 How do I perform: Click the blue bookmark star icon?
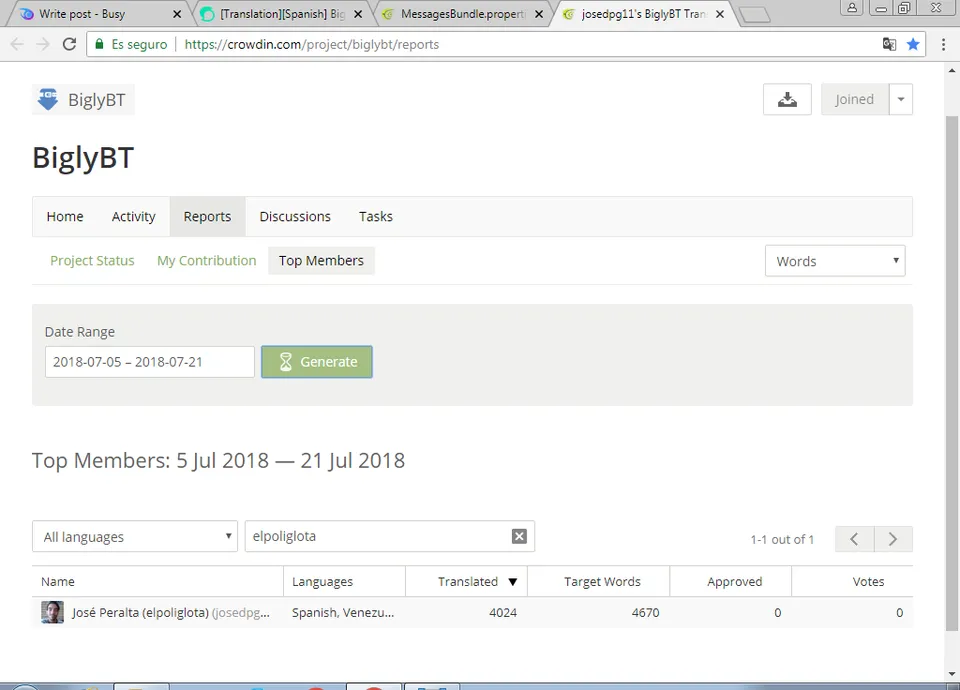pyautogui.click(x=913, y=44)
